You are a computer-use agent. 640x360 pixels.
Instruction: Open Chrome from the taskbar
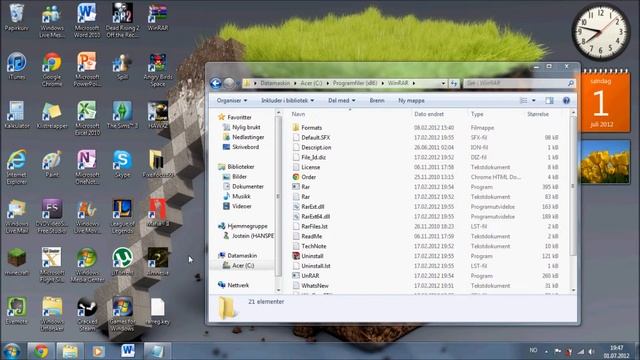pos(41,351)
